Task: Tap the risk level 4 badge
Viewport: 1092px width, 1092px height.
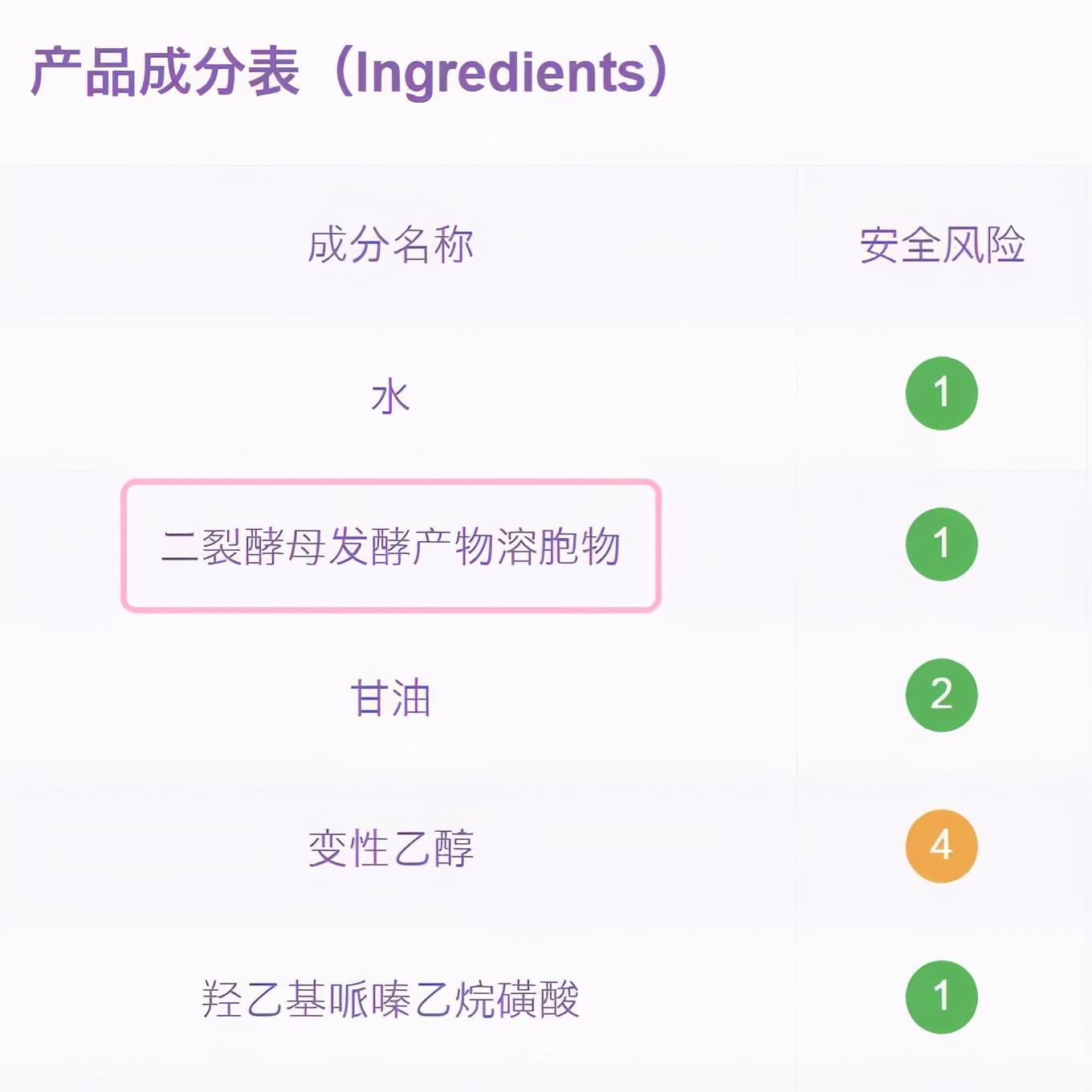Action: click(941, 846)
